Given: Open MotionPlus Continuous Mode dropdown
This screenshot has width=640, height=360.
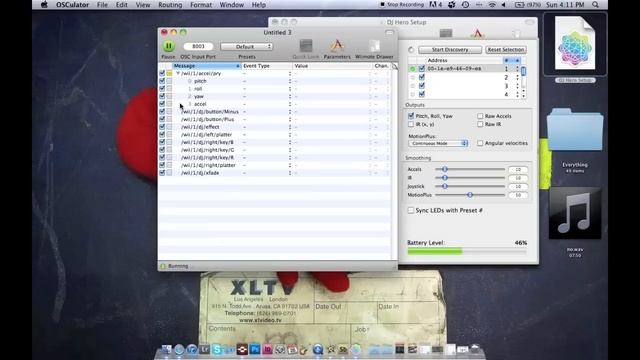Looking at the screenshot, I should (438, 143).
